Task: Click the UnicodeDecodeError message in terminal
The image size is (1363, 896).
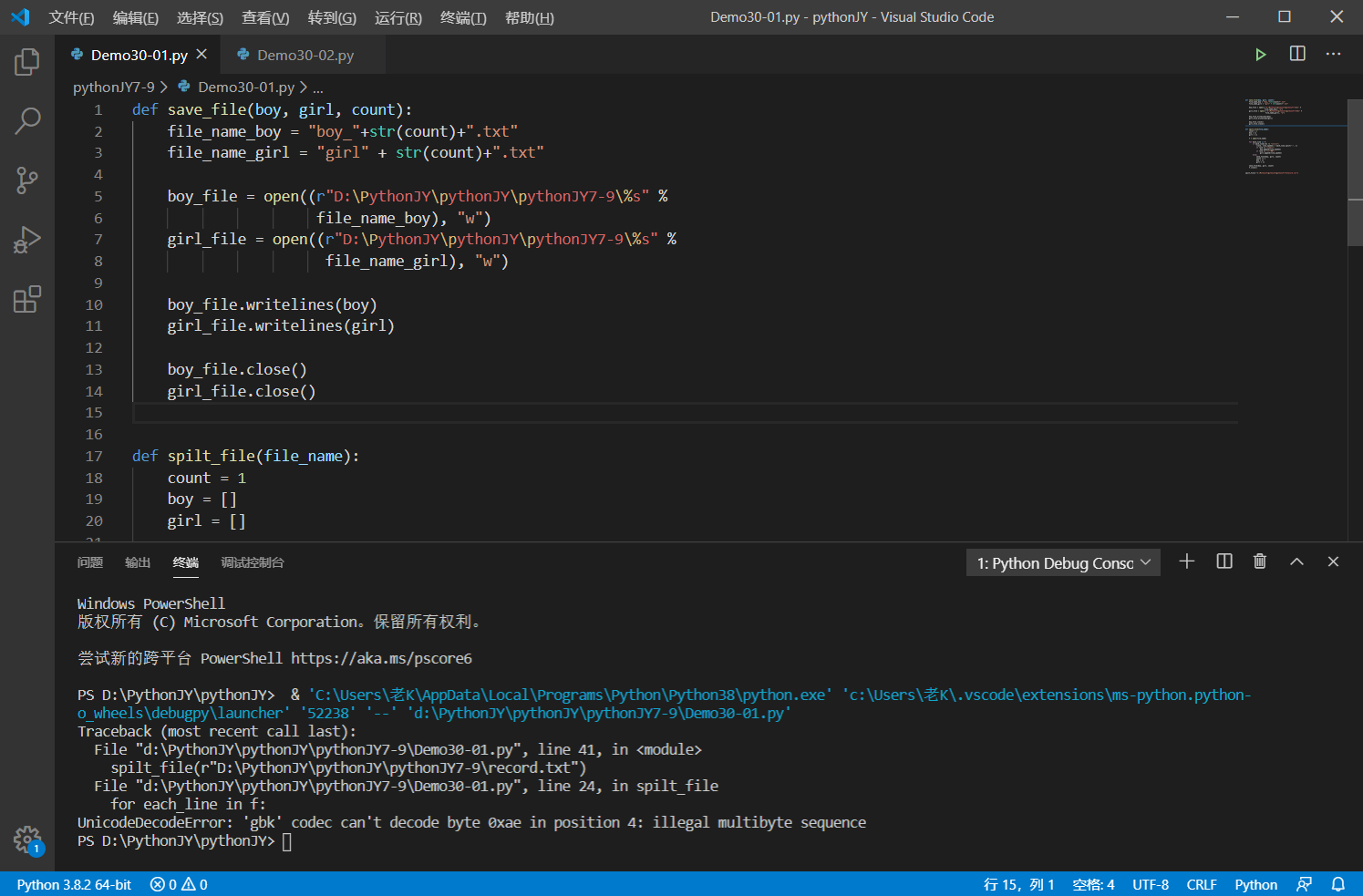Action: (471, 822)
